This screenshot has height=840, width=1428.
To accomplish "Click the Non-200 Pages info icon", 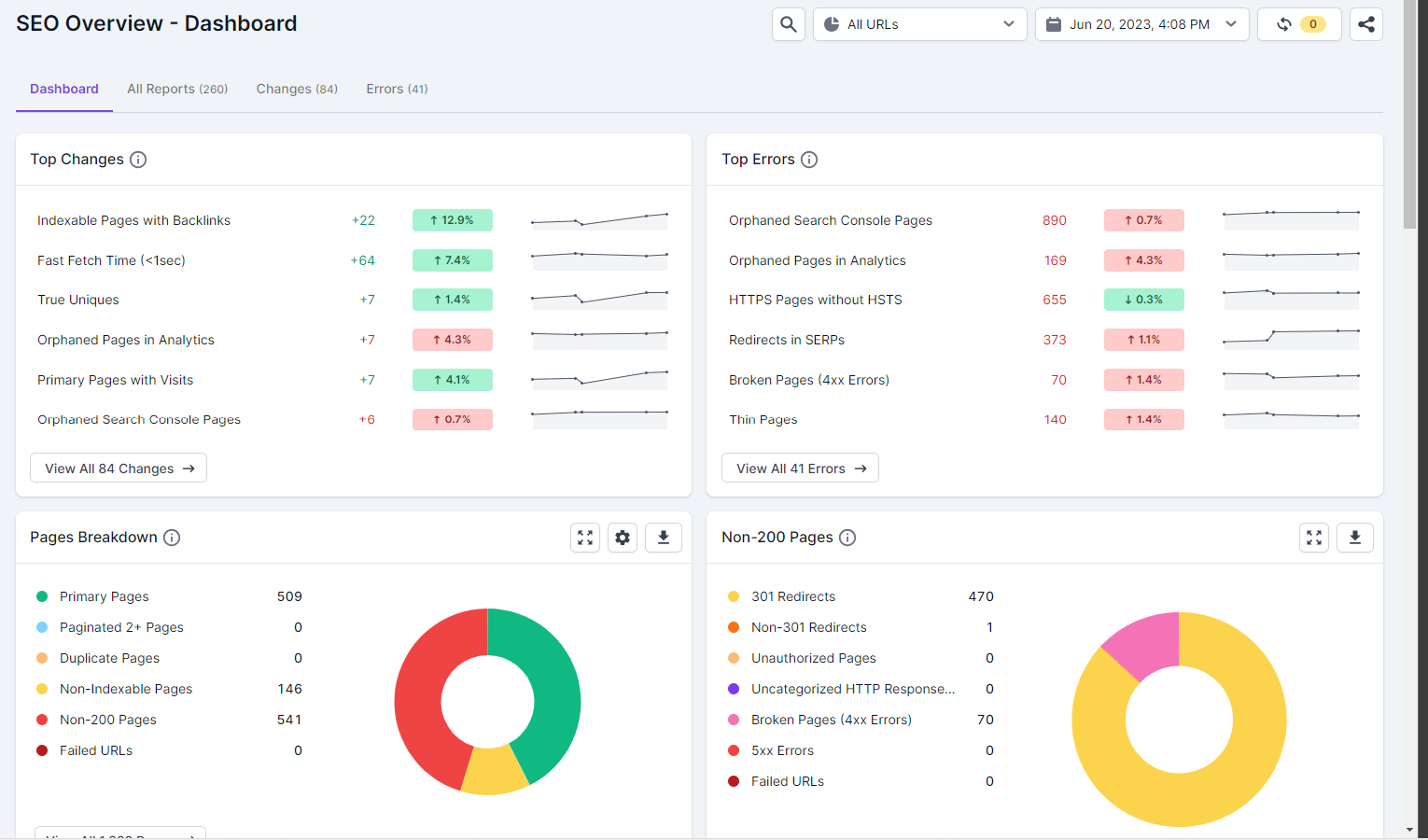I will pos(847,538).
